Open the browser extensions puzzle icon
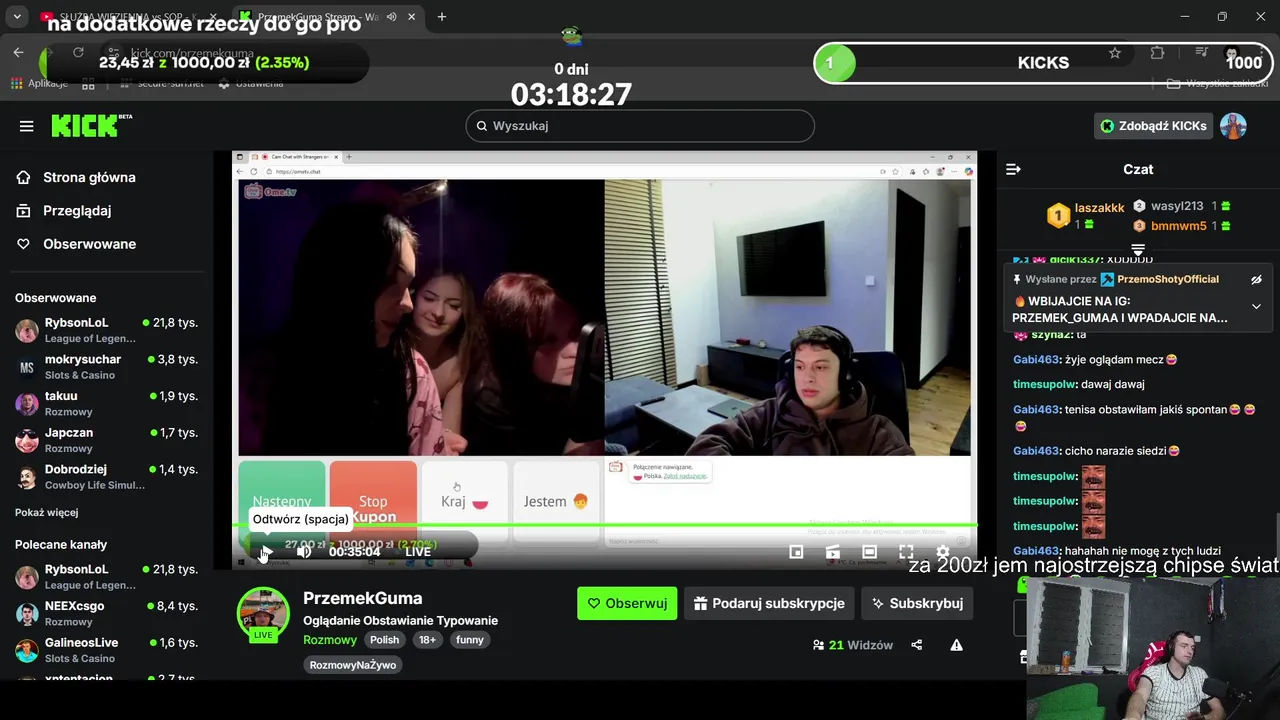 coord(1158,53)
